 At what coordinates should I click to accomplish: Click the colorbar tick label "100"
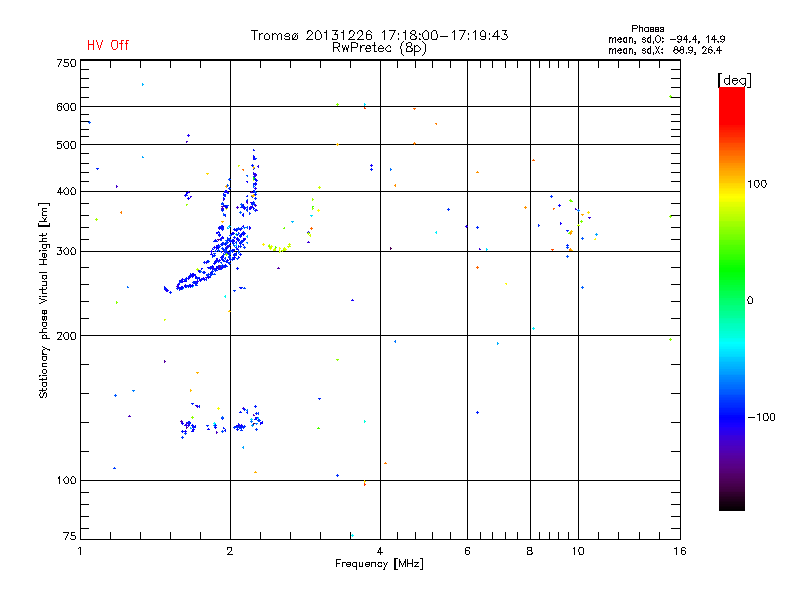coord(757,184)
